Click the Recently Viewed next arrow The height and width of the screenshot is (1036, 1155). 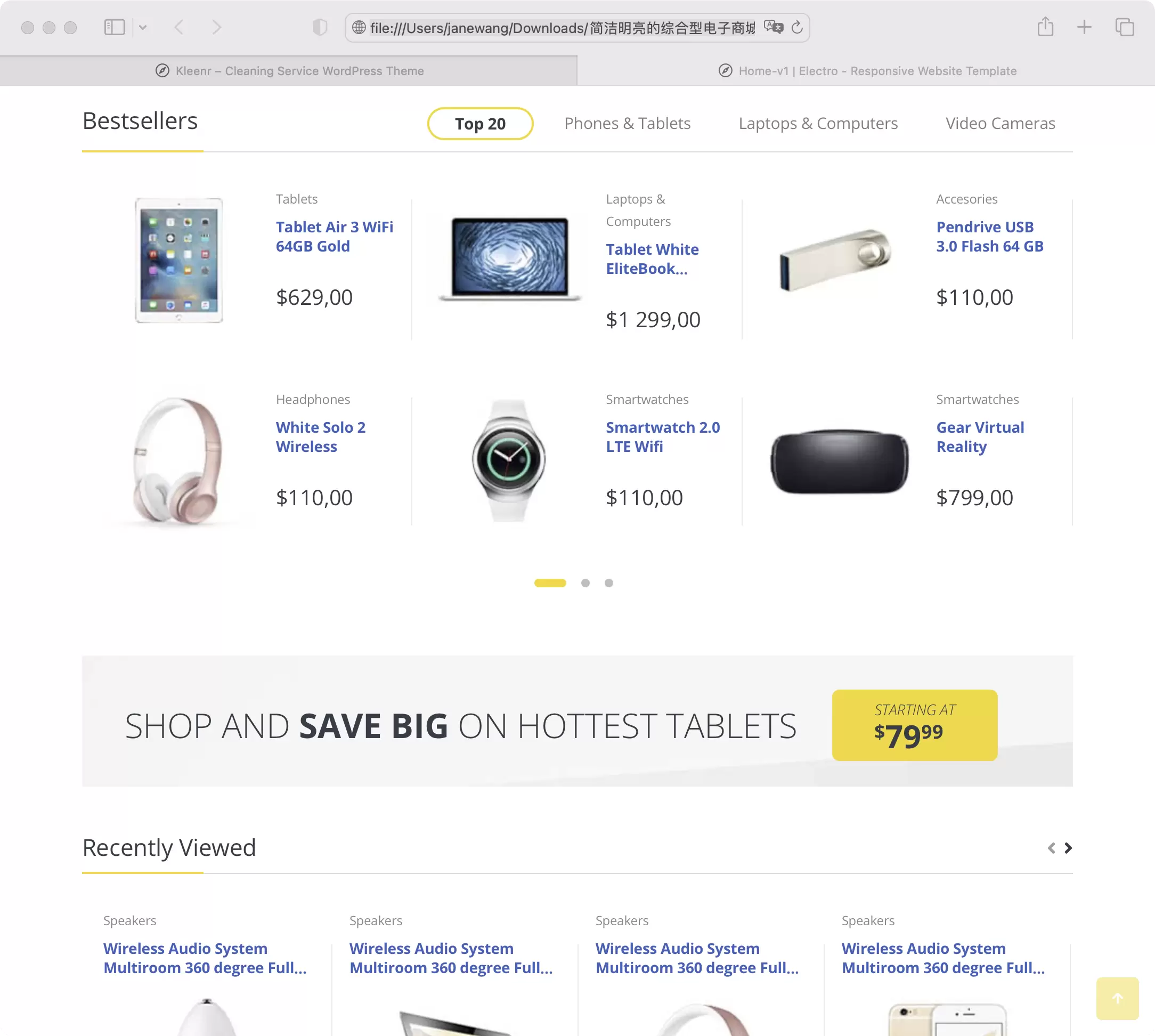(1067, 848)
